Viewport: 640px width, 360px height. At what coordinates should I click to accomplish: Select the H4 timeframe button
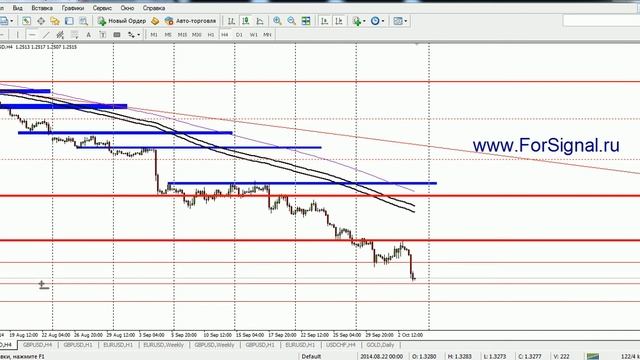pos(225,35)
